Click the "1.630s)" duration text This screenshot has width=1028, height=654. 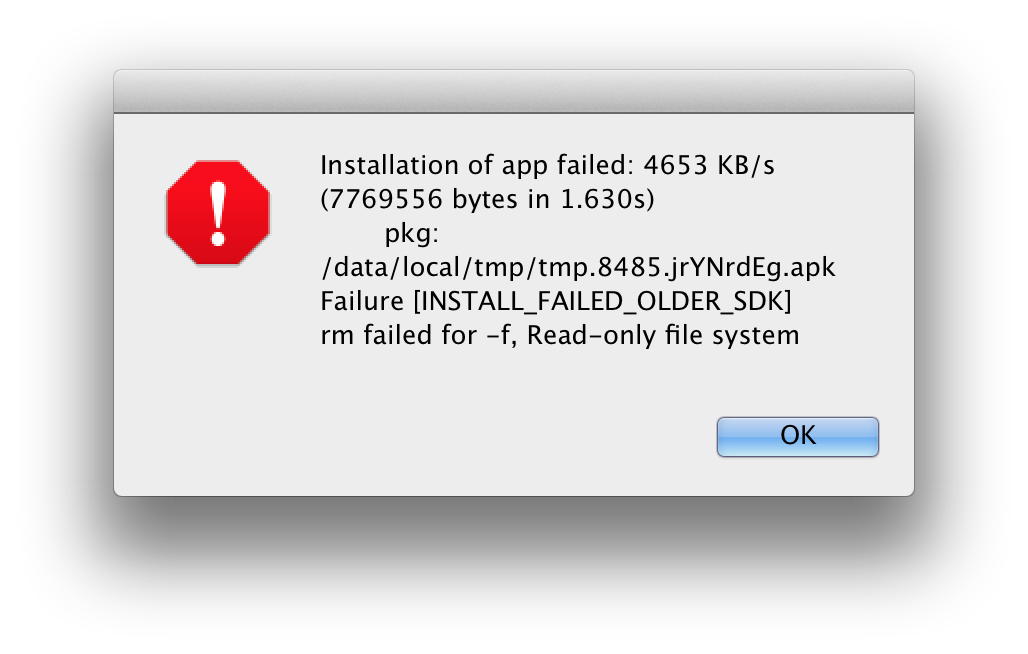(607, 199)
